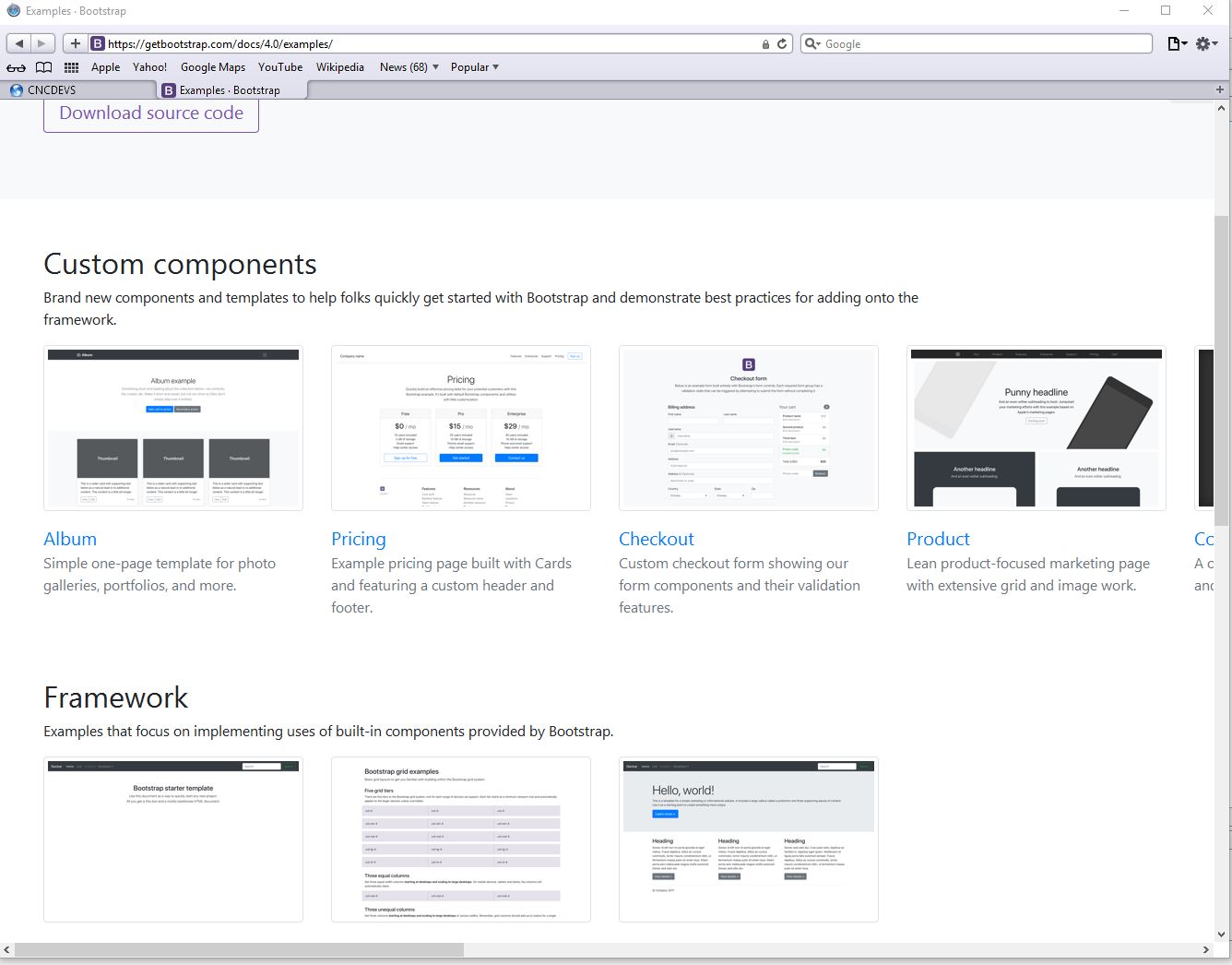Add bookmark using the plus button

click(75, 43)
